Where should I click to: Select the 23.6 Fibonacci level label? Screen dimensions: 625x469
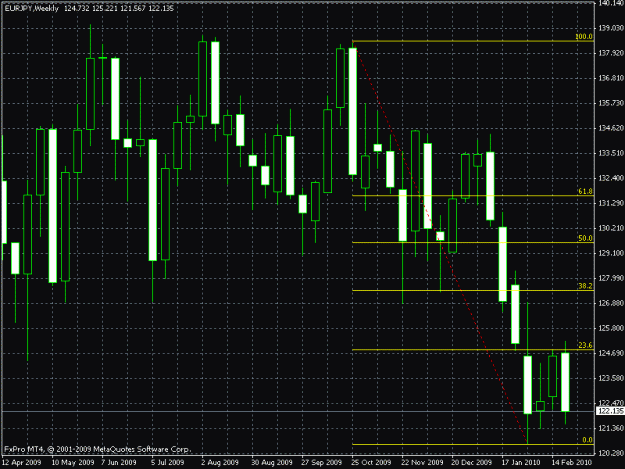[x=585, y=345]
